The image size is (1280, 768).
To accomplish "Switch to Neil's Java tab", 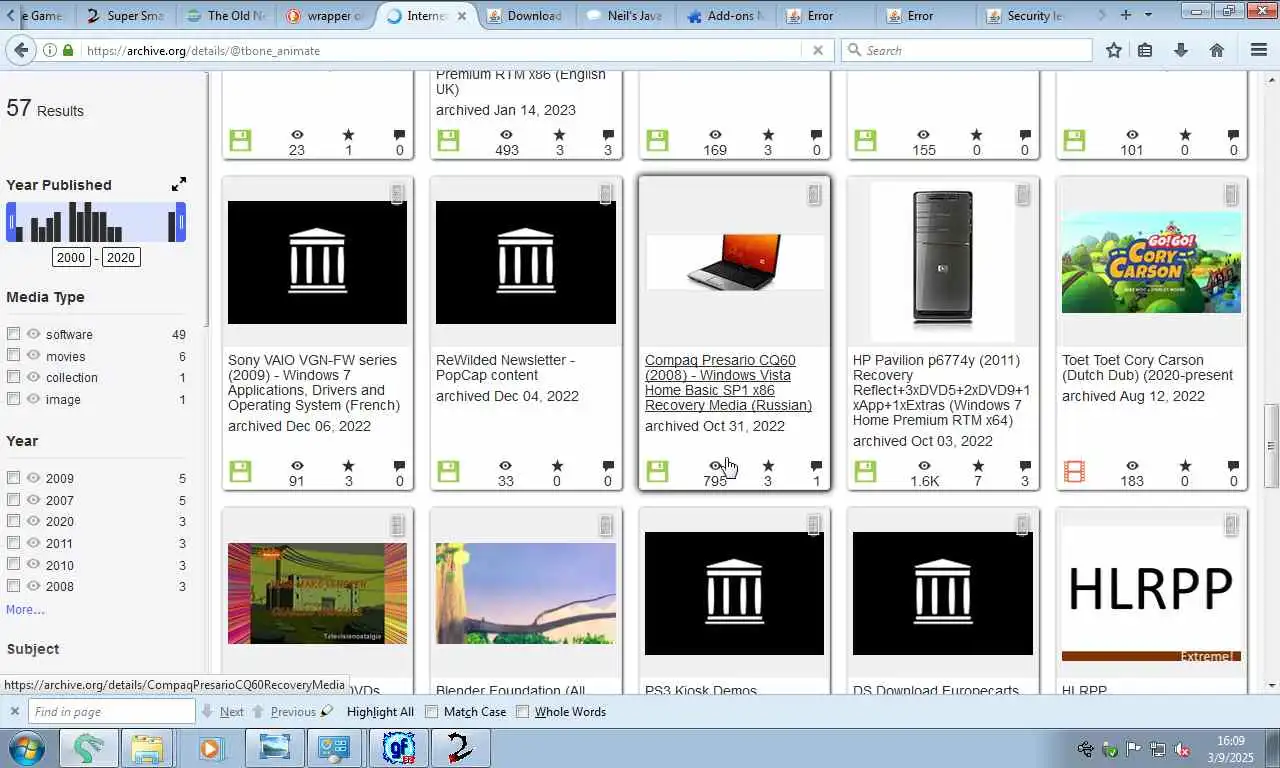I will [626, 15].
